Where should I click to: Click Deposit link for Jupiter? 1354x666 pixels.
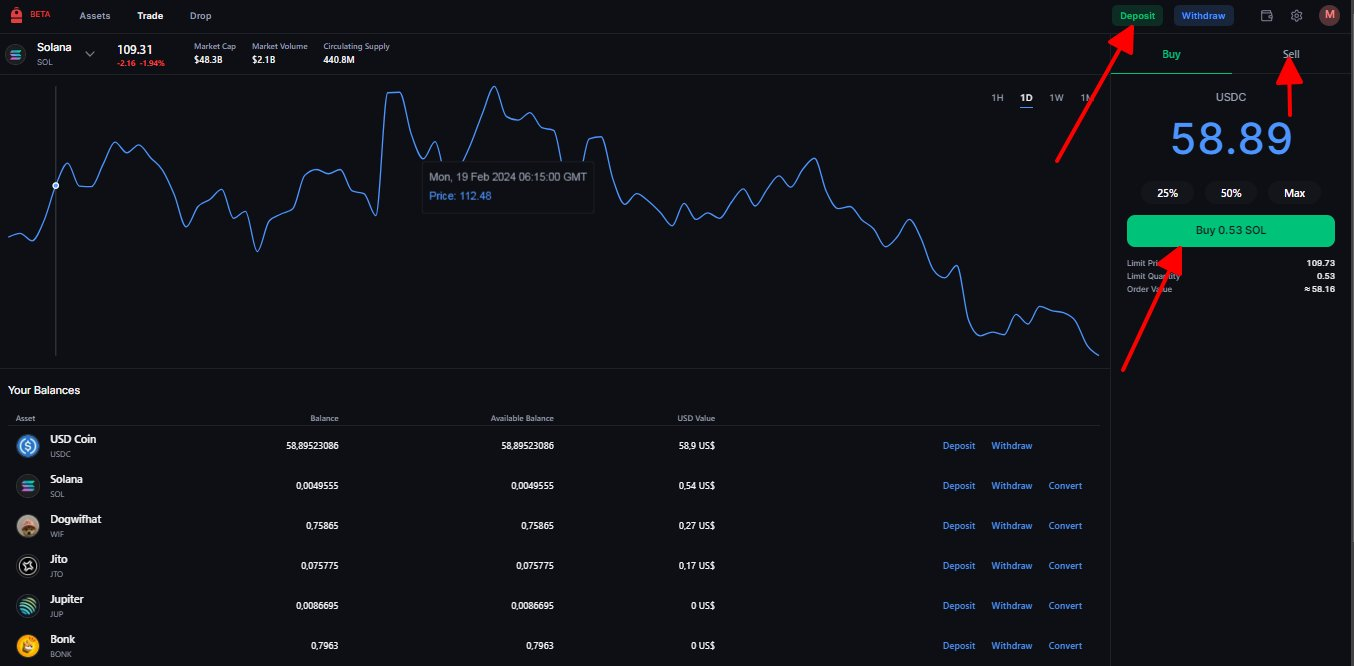tap(958, 606)
